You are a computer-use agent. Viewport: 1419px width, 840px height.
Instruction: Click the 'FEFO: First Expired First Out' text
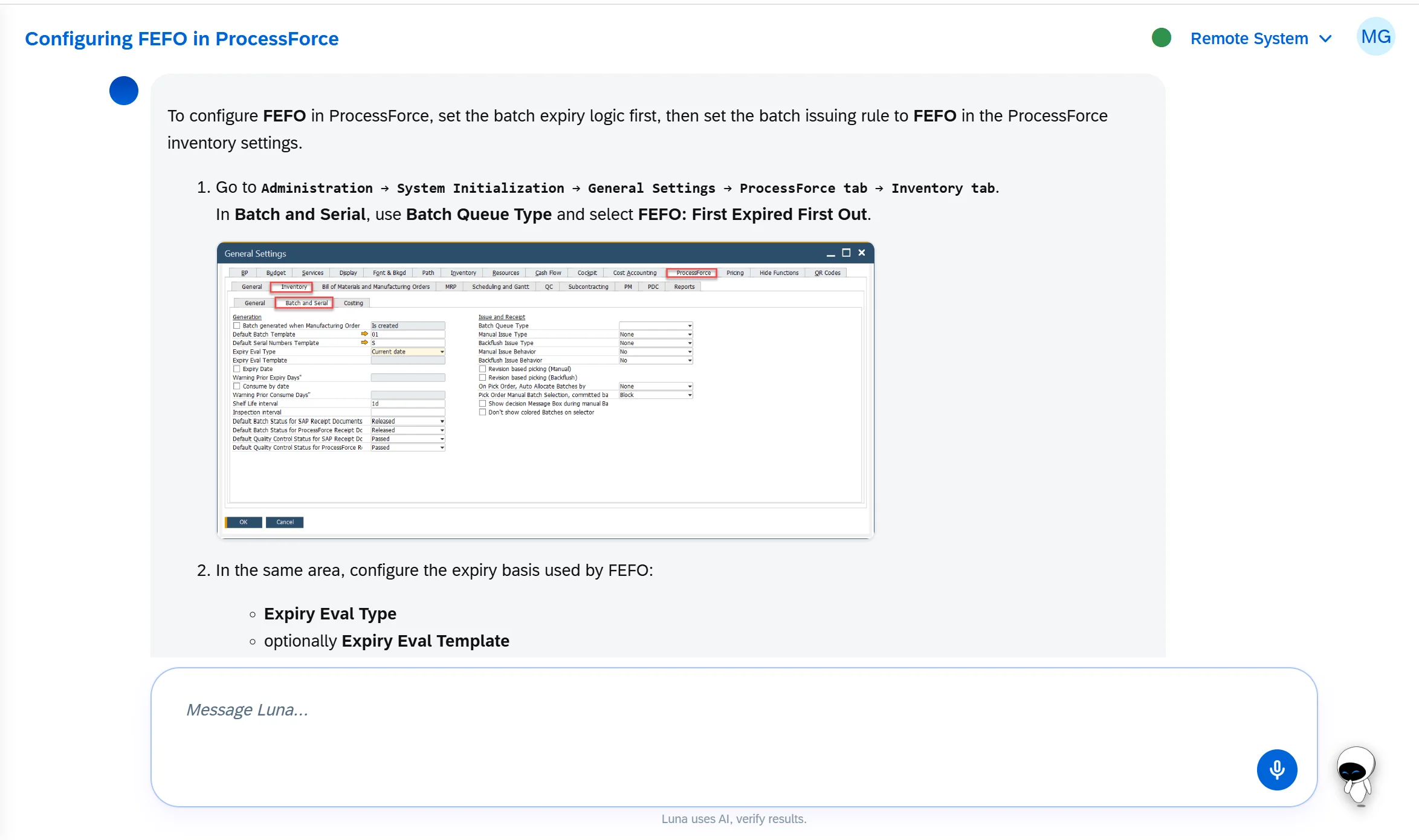pyautogui.click(x=752, y=215)
